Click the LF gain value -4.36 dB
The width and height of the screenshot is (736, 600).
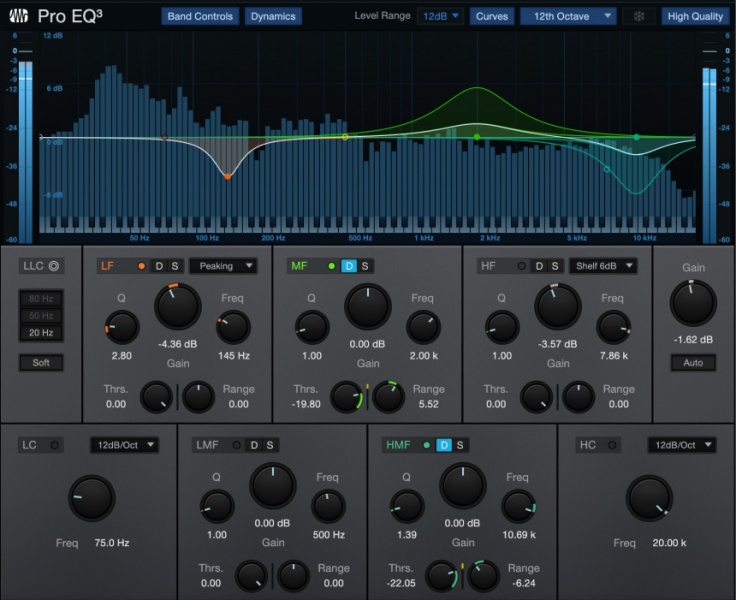pos(177,344)
